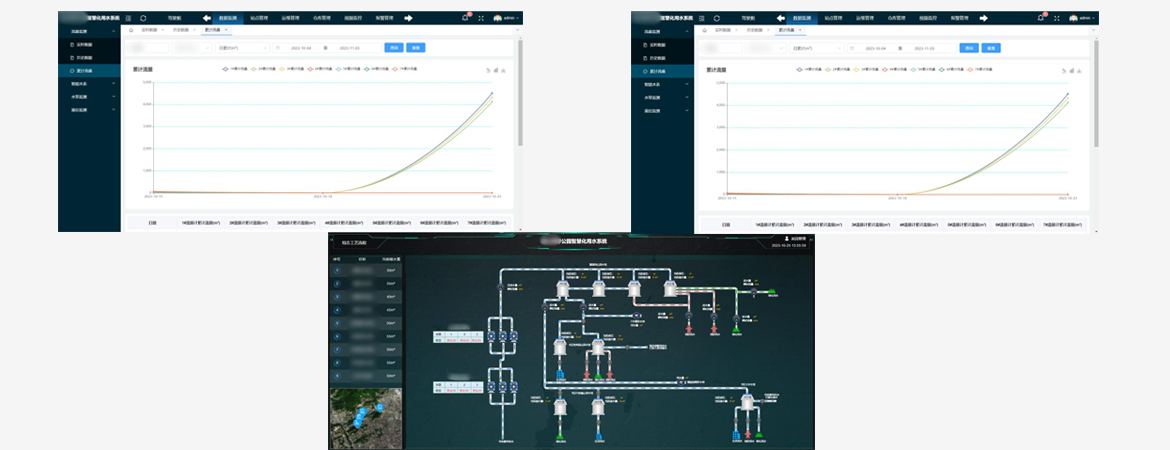Click the home icon in left window's tab bar

point(131,31)
